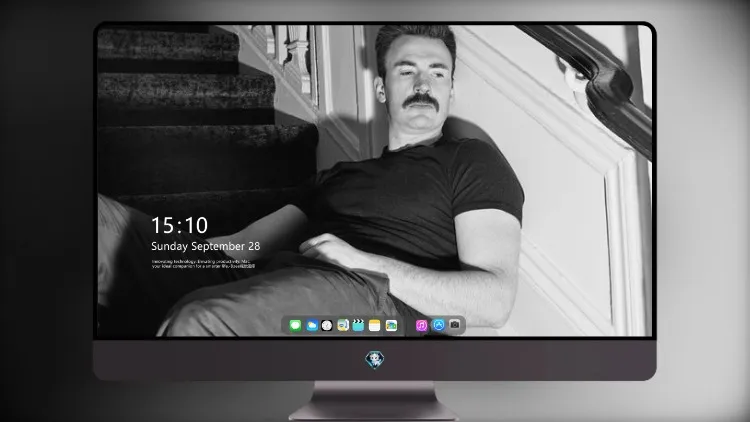Open the Maps app in the dock
Image resolution: width=750 pixels, height=422 pixels.
(x=343, y=326)
